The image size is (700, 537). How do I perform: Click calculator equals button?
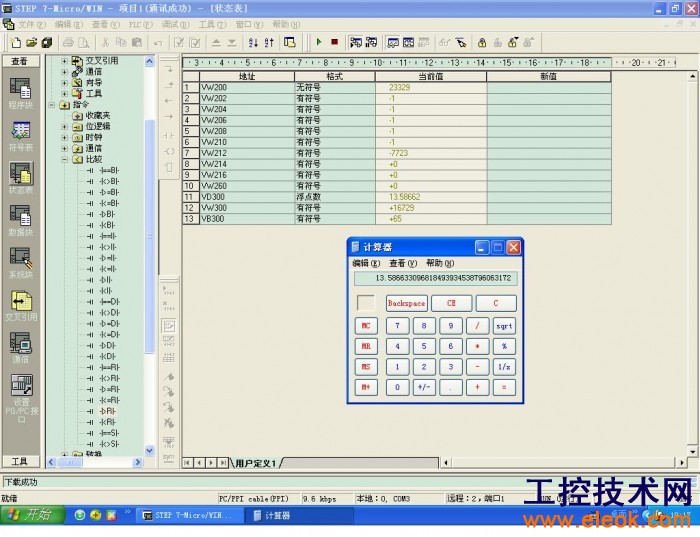504,387
